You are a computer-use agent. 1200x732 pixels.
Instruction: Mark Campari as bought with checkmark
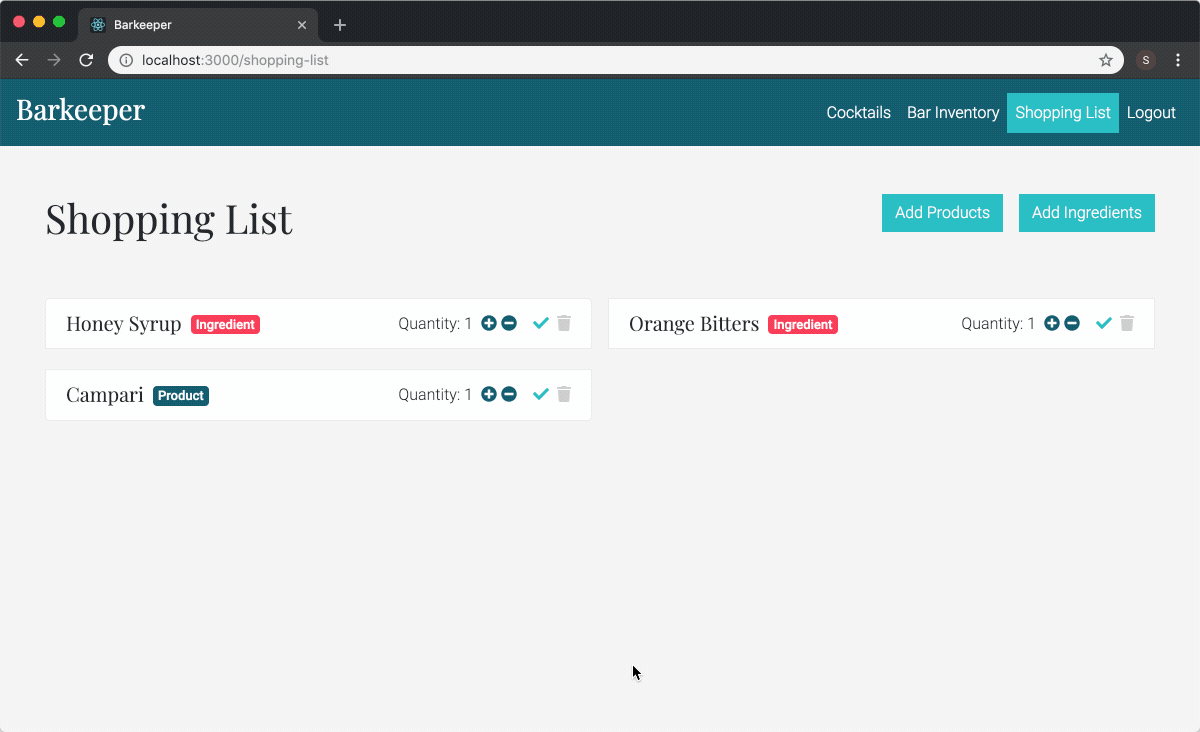tap(541, 394)
